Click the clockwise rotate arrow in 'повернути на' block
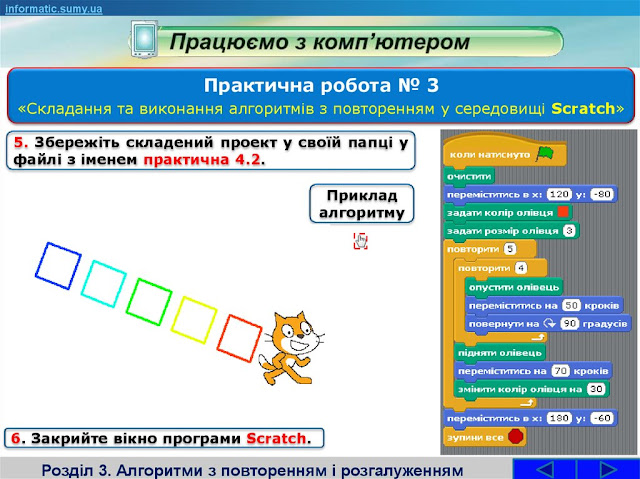Viewport: 640px width, 479px height. (550, 324)
